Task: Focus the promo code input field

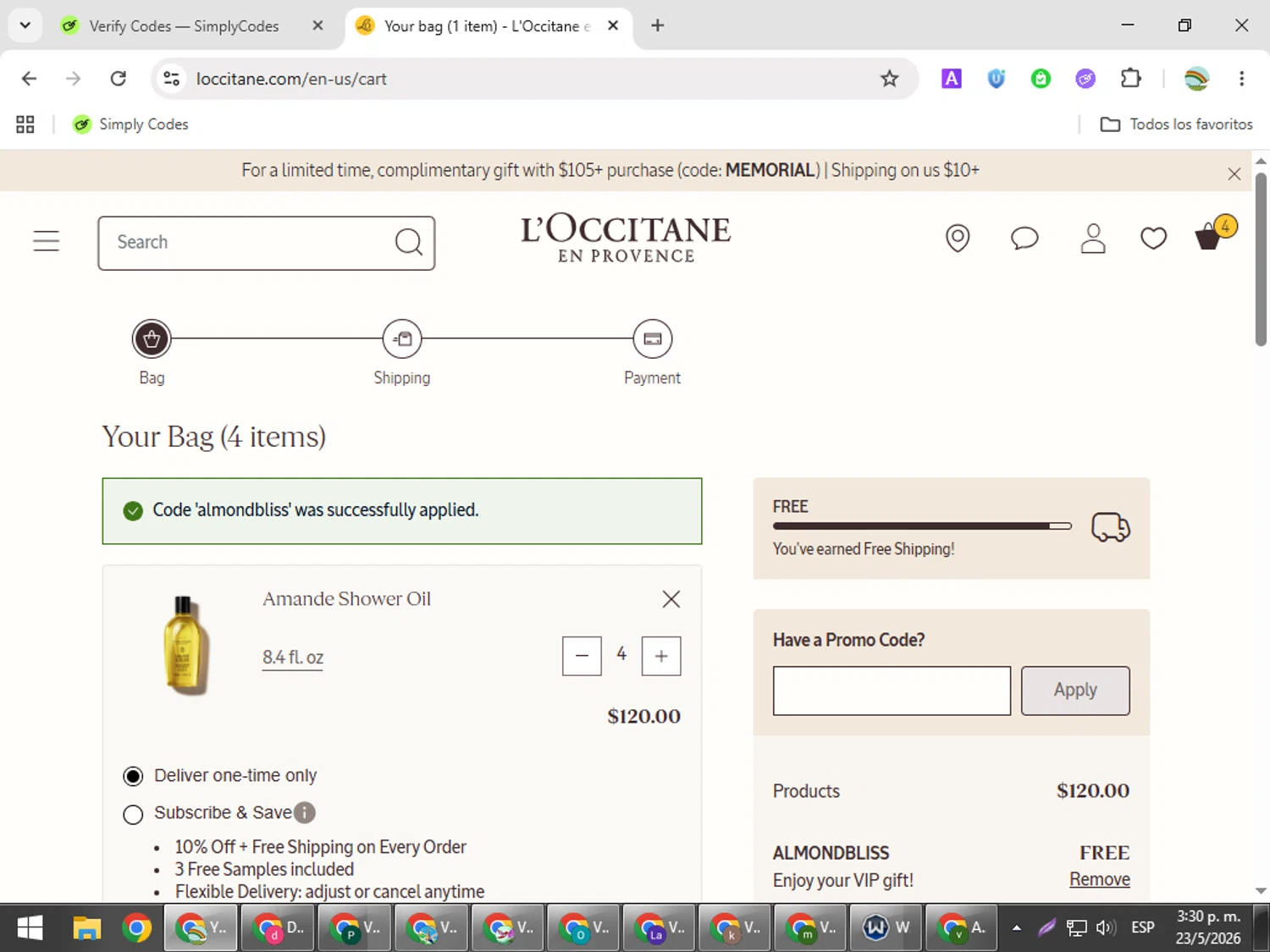Action: [892, 691]
